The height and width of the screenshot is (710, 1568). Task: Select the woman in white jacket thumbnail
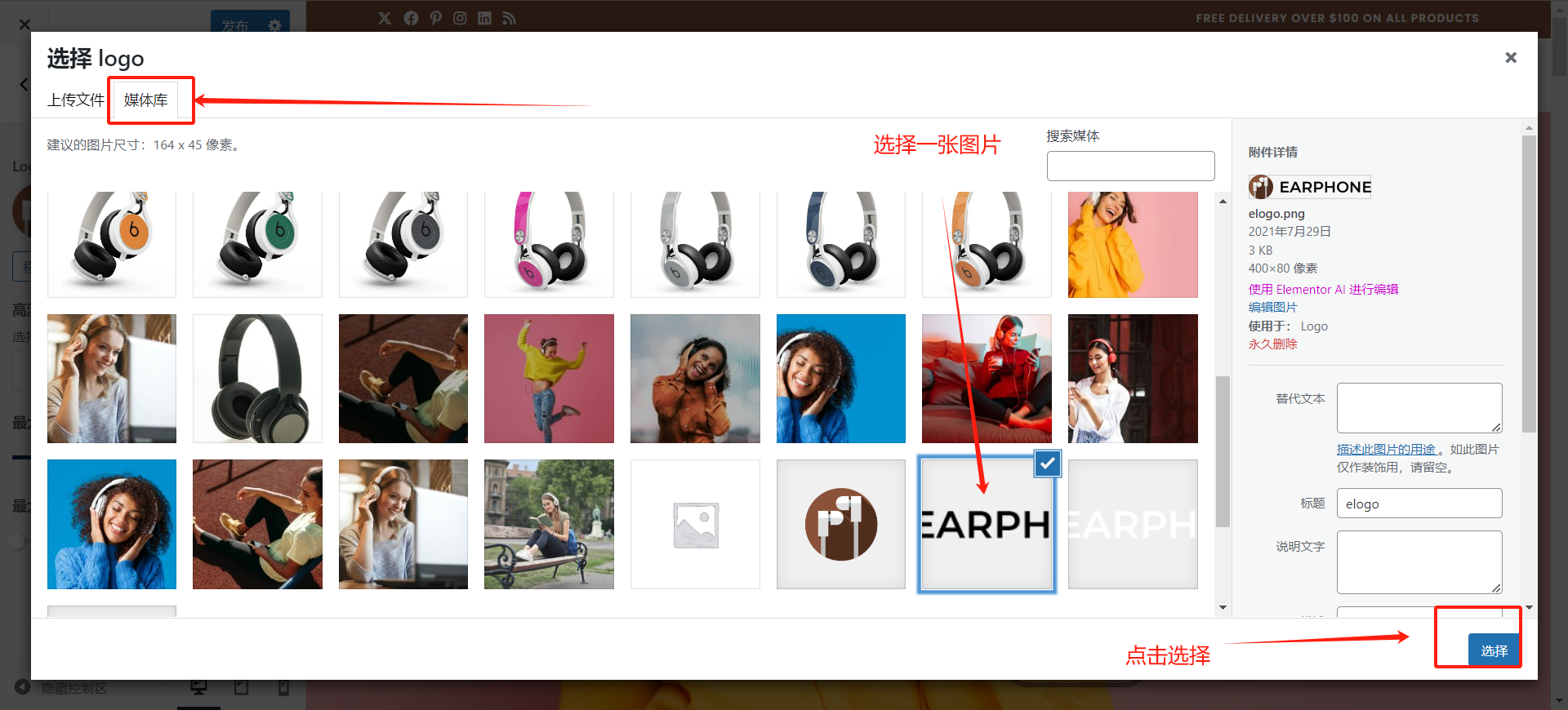click(x=1133, y=379)
